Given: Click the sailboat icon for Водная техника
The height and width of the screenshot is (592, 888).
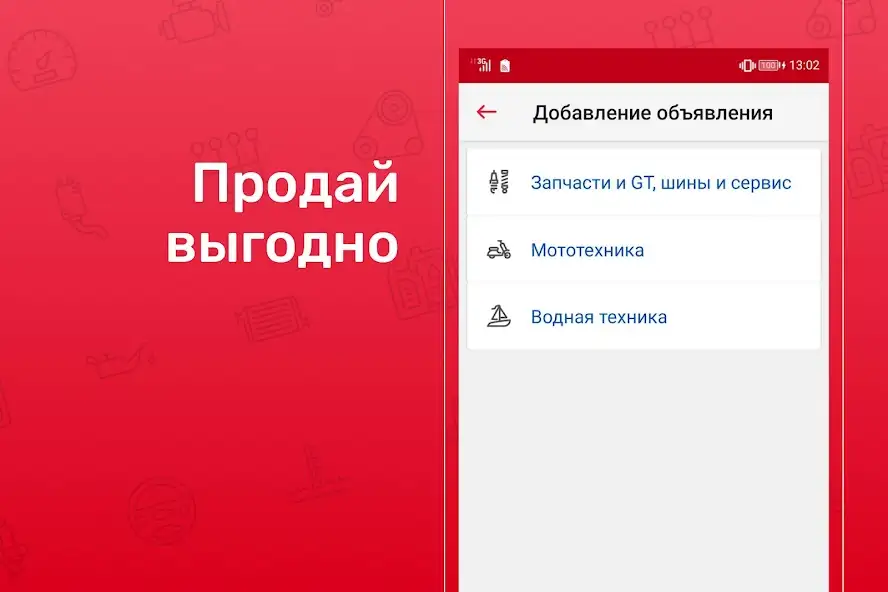Looking at the screenshot, I should [x=498, y=317].
